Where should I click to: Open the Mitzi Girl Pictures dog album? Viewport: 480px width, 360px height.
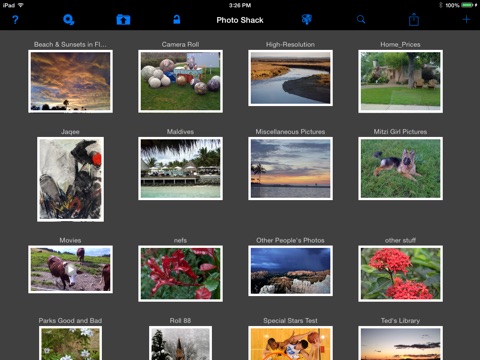tap(400, 168)
